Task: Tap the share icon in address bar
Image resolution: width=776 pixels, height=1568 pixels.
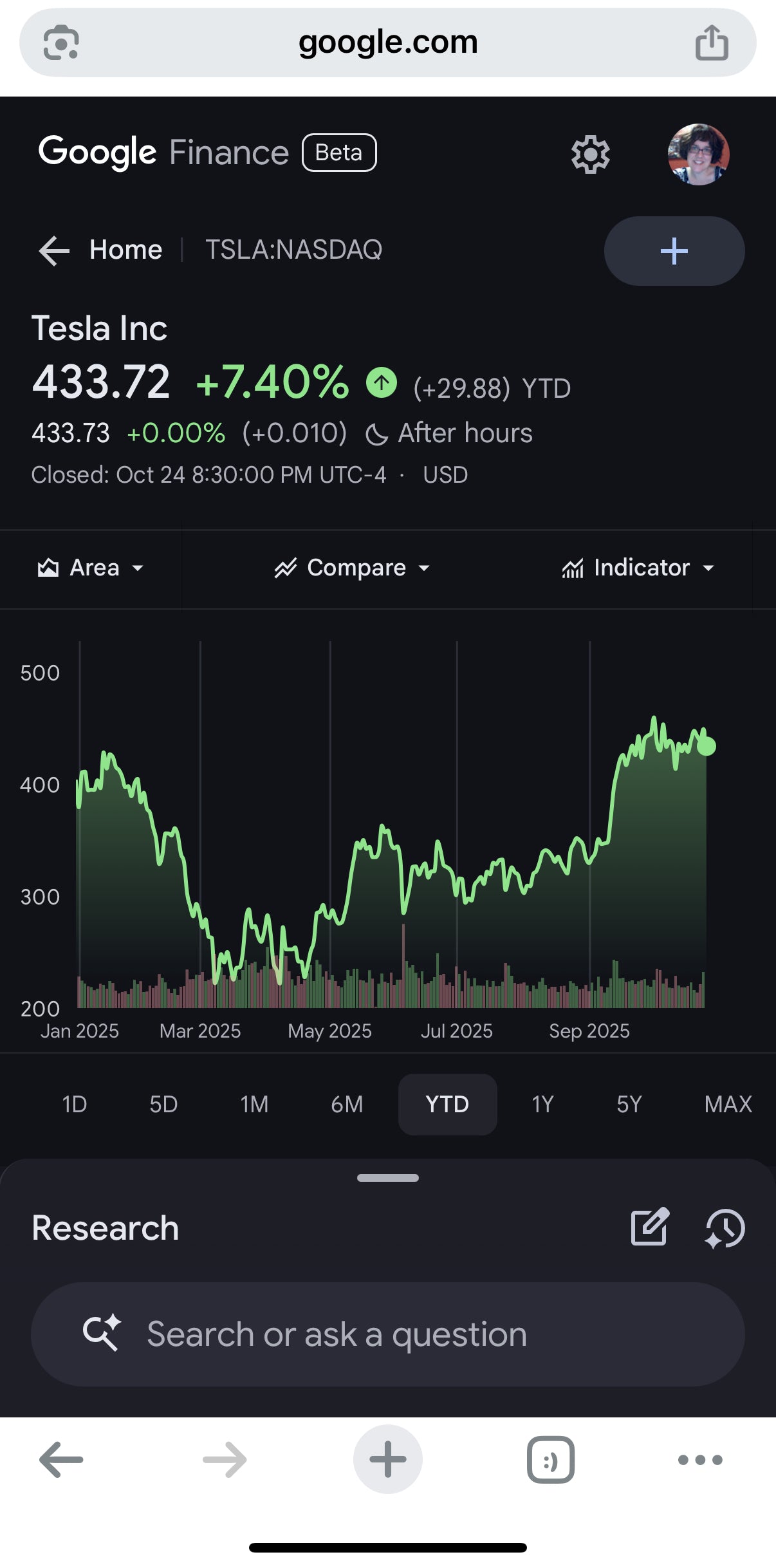Action: pos(712,42)
